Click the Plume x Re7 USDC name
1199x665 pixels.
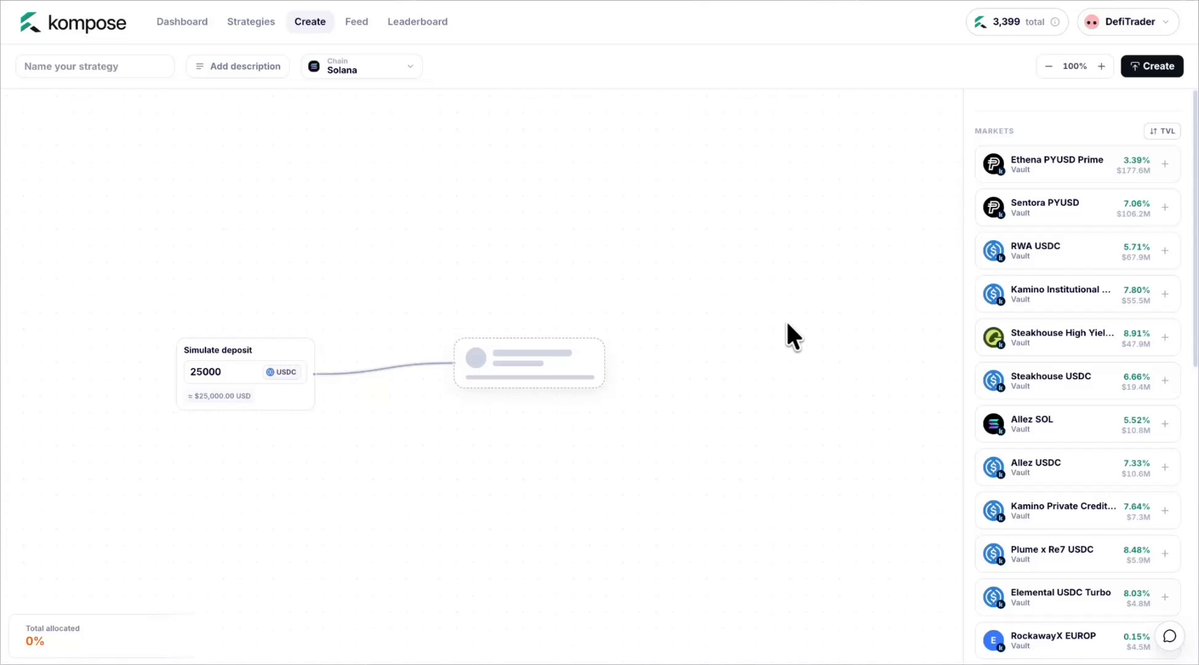[1051, 550]
